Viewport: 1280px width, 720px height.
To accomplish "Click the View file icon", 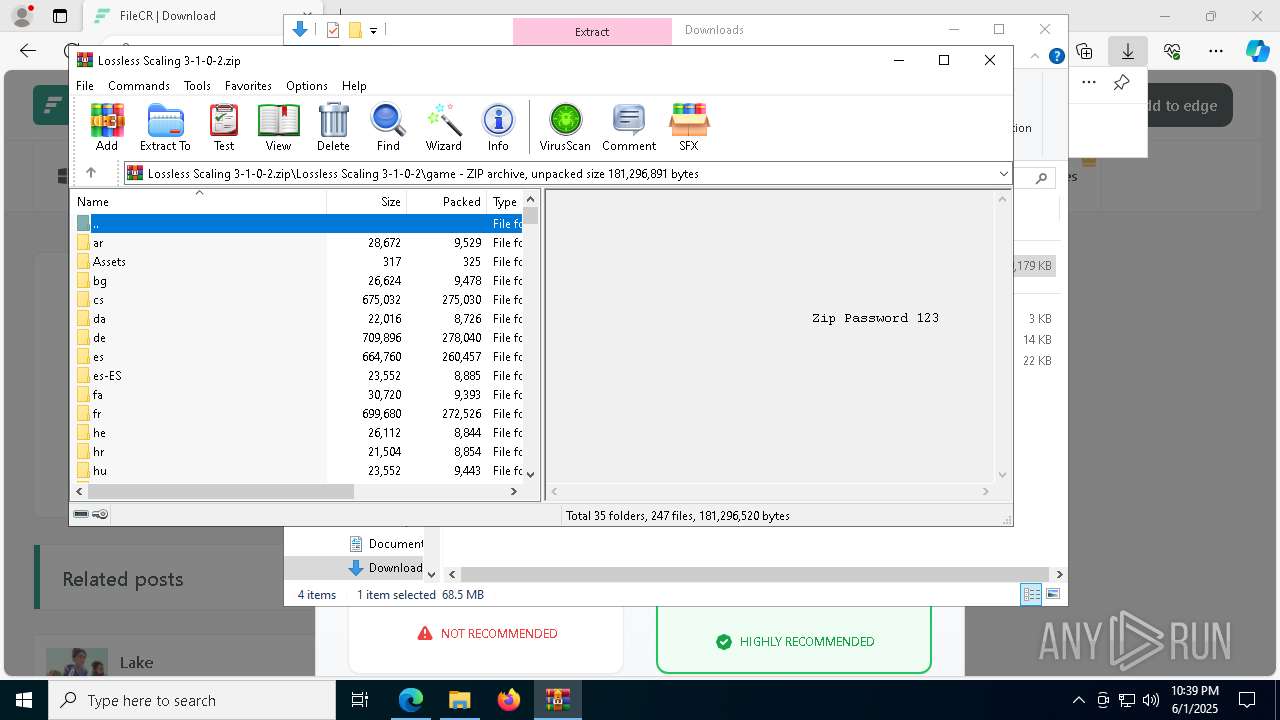I will click(278, 127).
